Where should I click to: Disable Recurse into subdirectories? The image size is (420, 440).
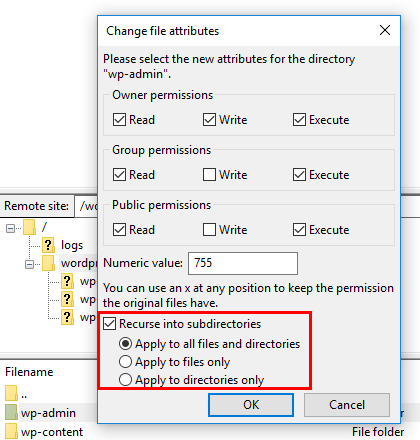(109, 324)
